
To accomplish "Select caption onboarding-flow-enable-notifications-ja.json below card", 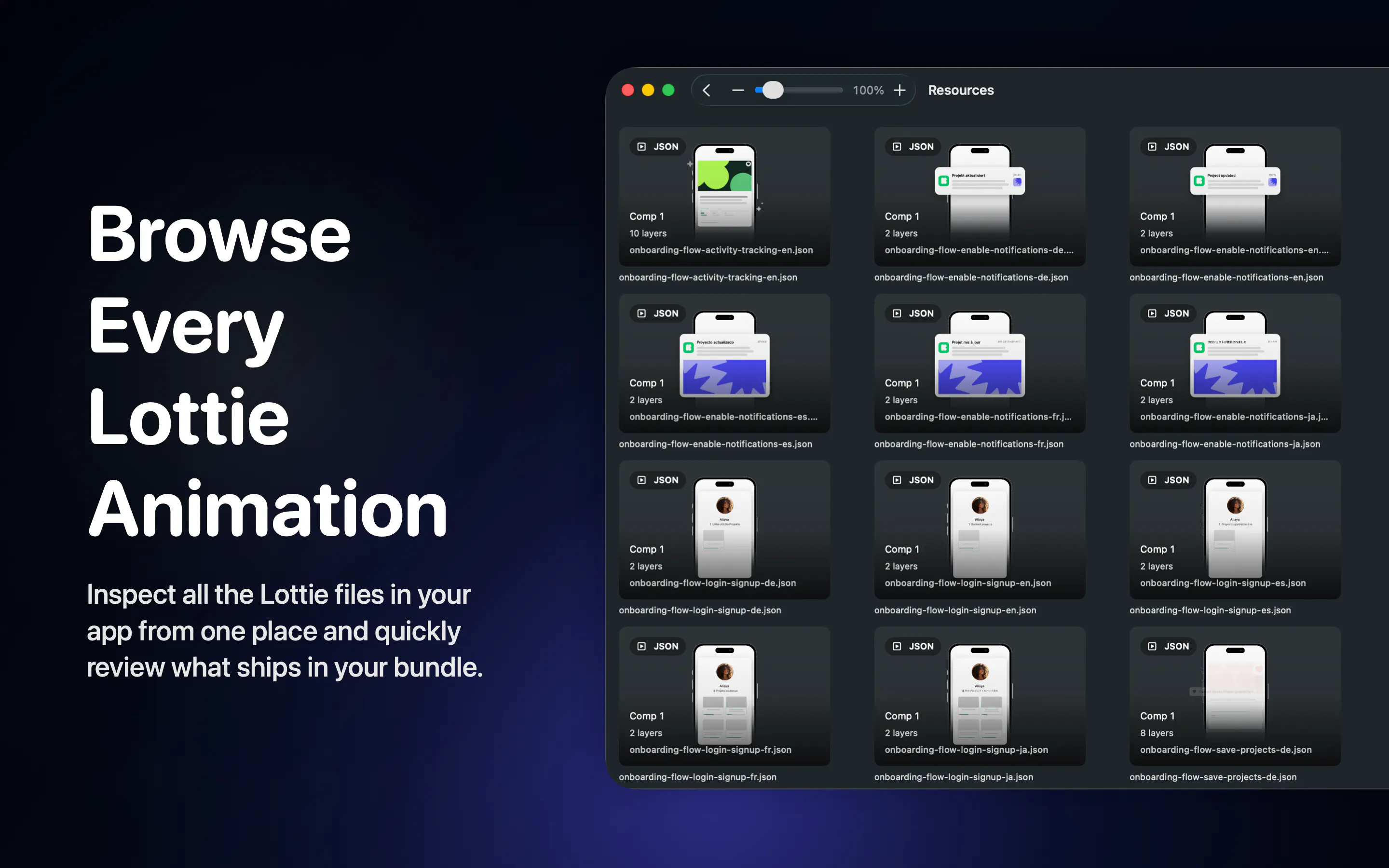I will click(1225, 444).
